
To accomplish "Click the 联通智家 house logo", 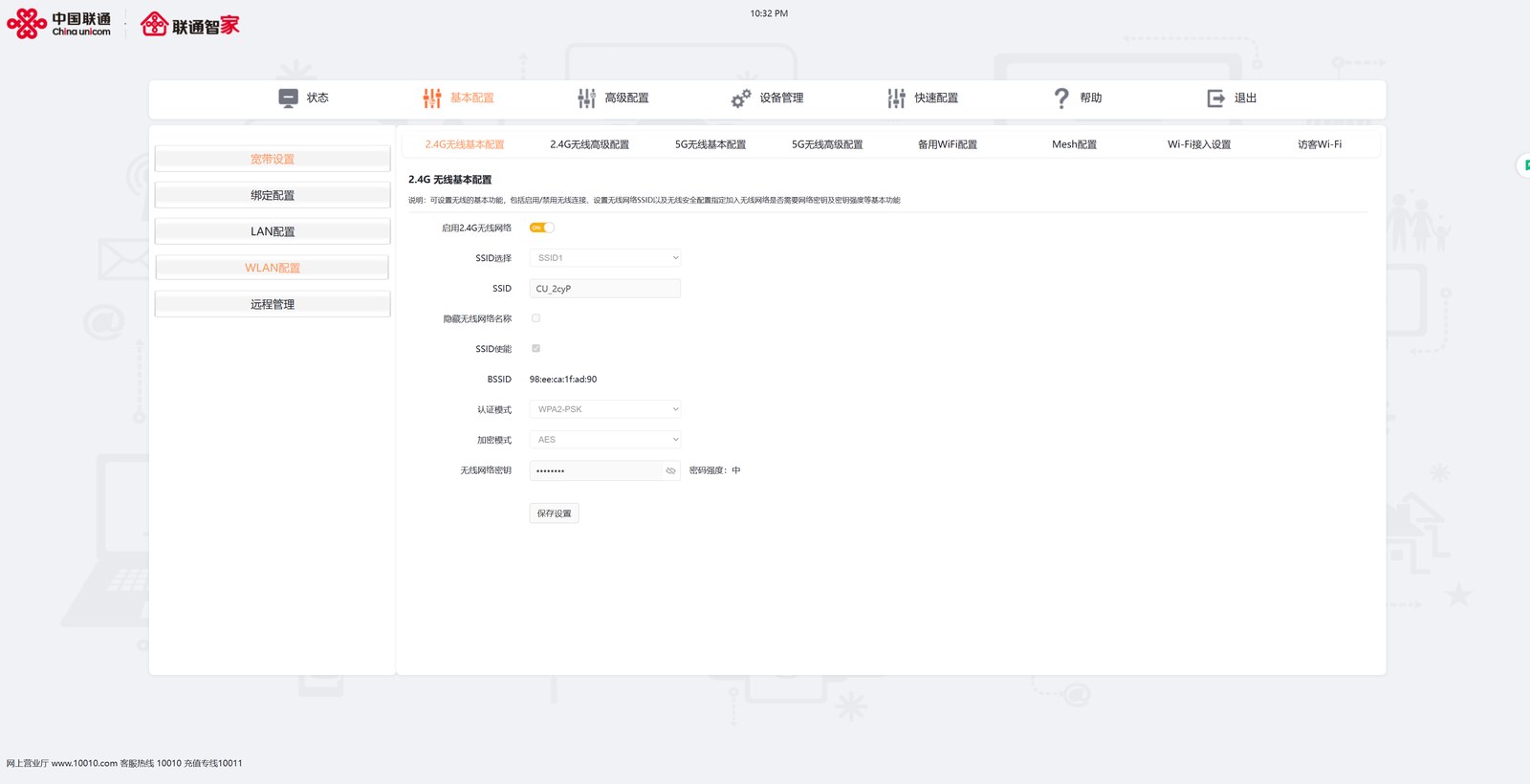I will (190, 25).
